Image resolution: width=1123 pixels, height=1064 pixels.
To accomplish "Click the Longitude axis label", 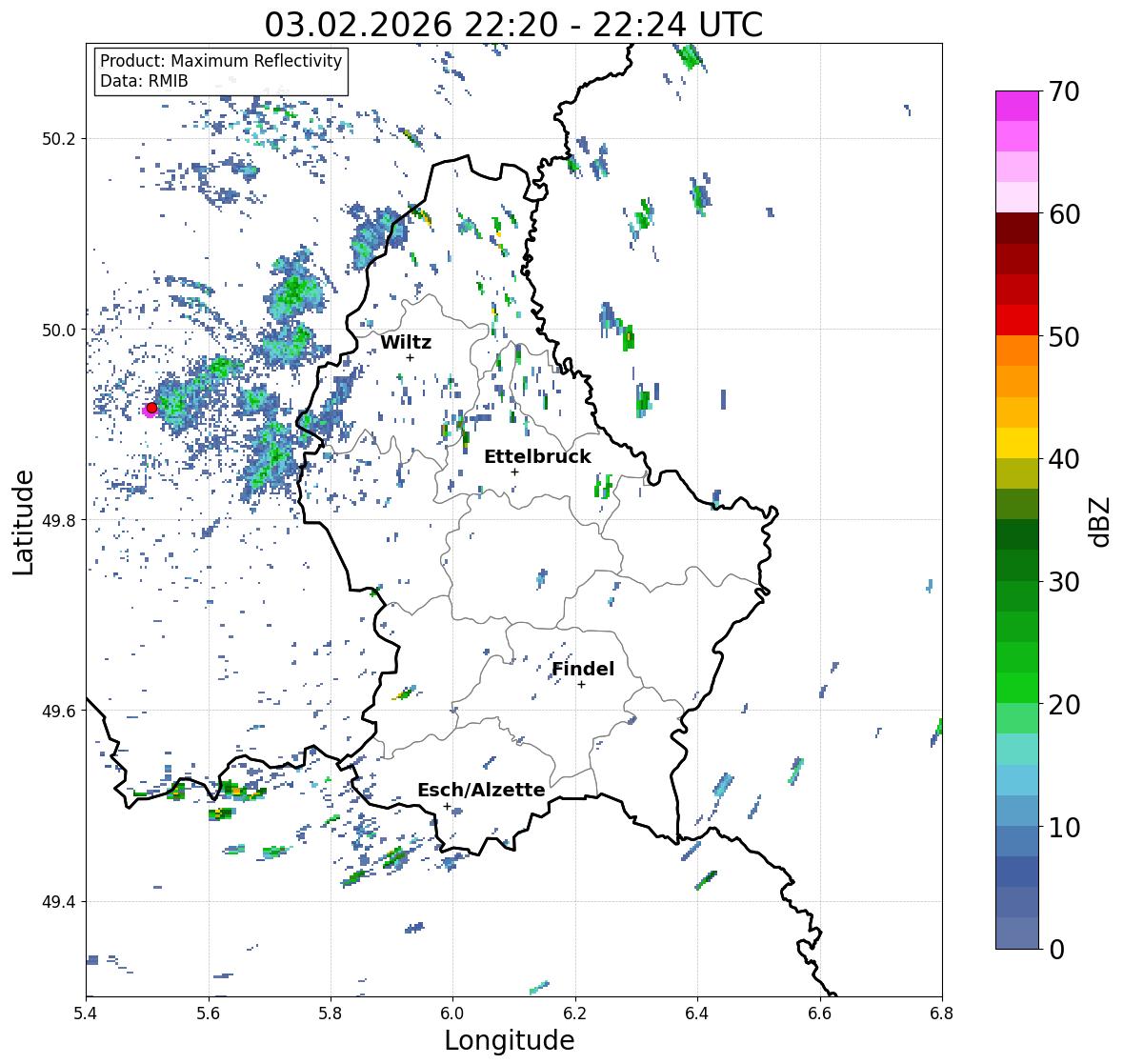I will (x=510, y=1040).
